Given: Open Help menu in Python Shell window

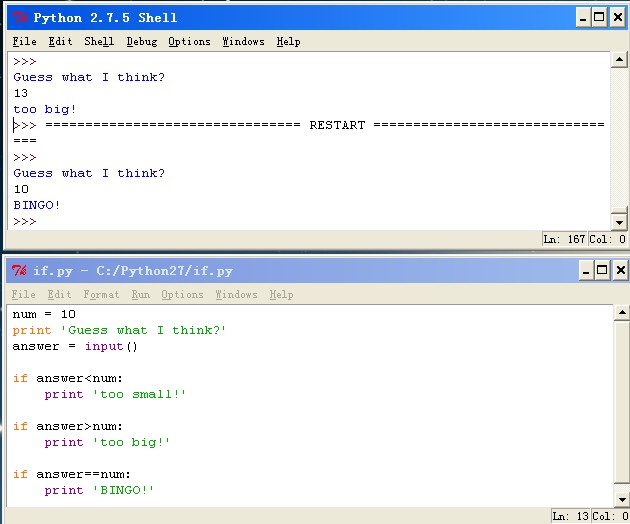Looking at the screenshot, I should pyautogui.click(x=288, y=41).
